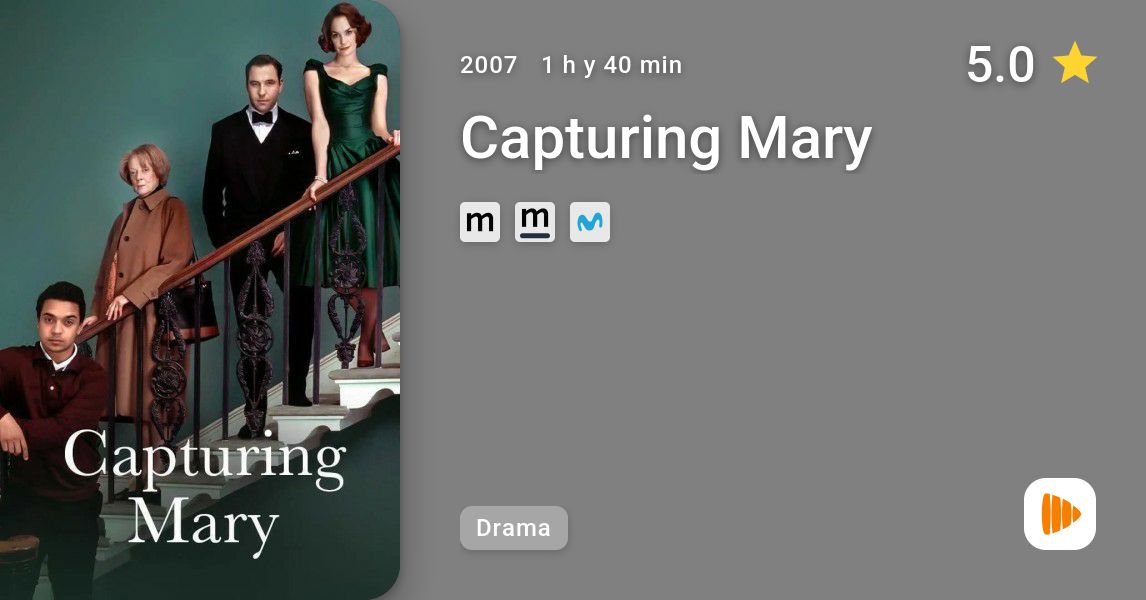Click the yellow rating star icon
The width and height of the screenshot is (1146, 600).
click(x=1074, y=63)
